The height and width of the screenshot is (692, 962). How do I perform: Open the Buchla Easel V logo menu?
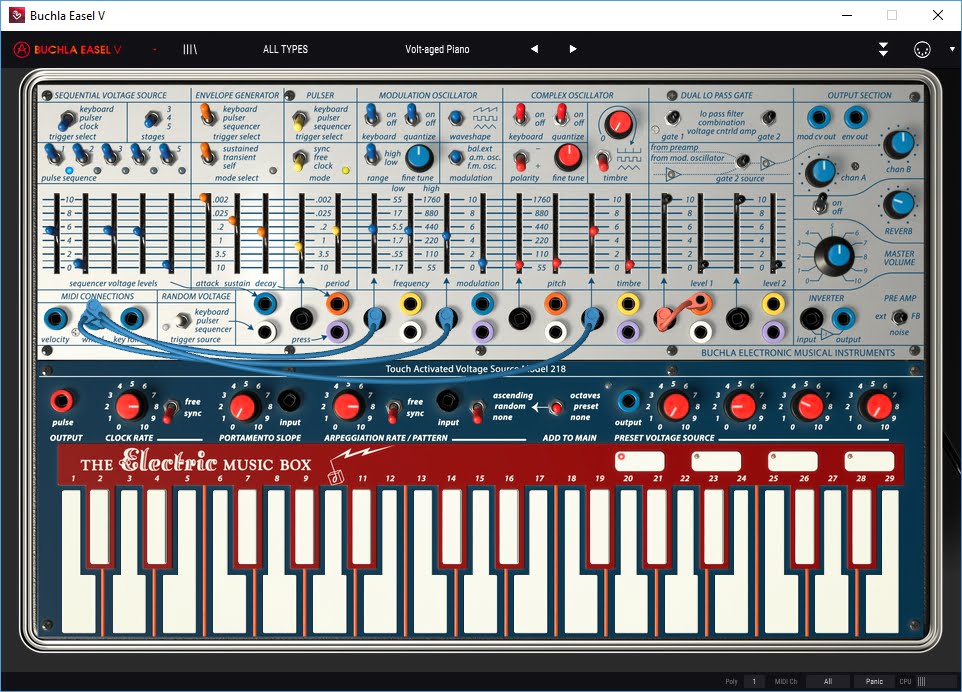click(67, 50)
